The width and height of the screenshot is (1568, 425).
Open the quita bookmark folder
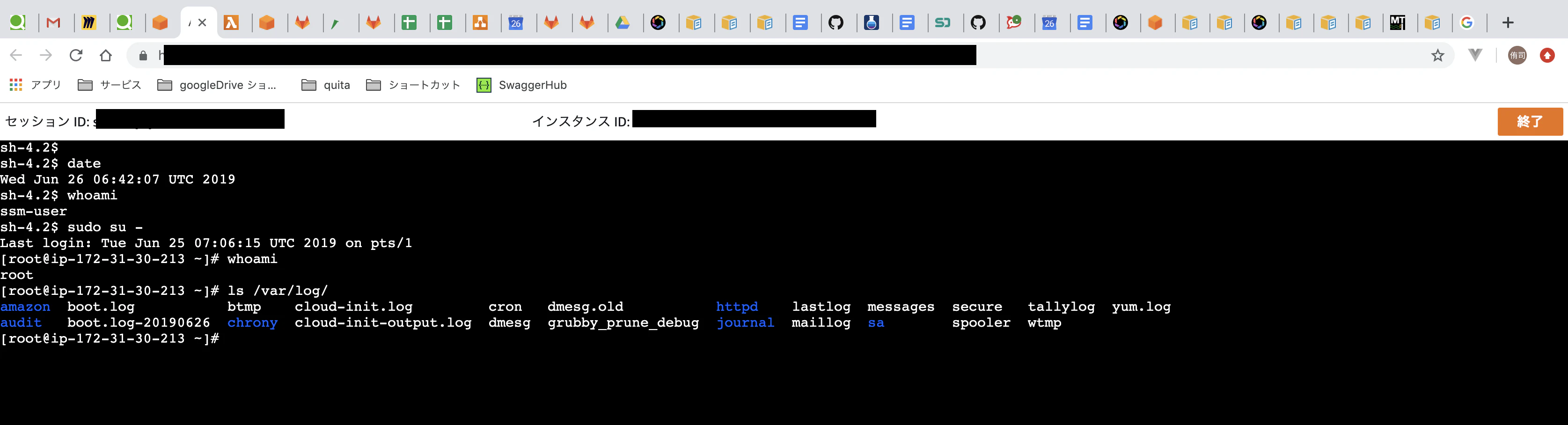tap(326, 85)
